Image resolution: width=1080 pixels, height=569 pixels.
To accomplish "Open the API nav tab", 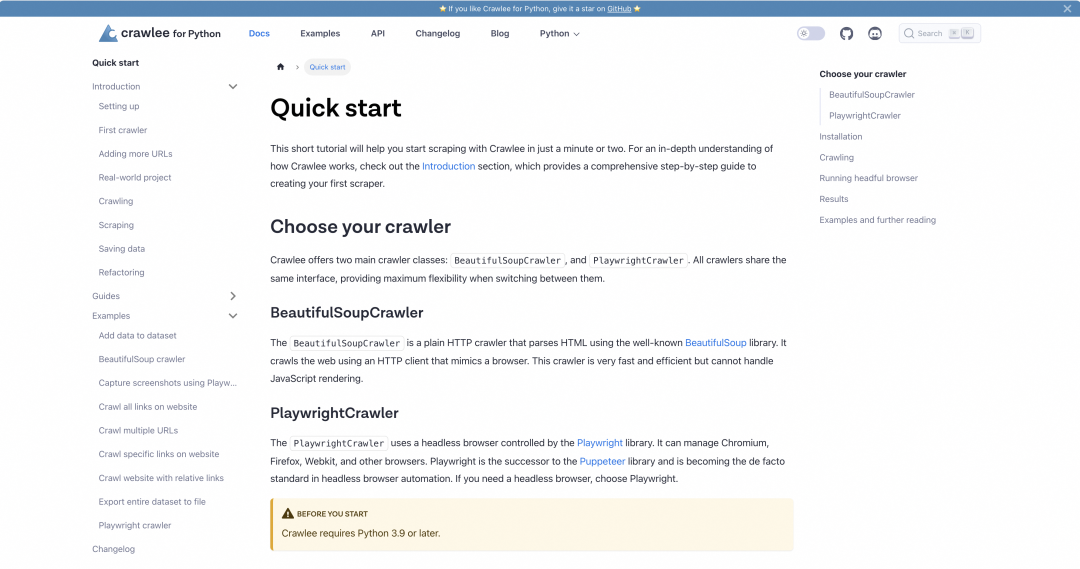I will click(377, 33).
